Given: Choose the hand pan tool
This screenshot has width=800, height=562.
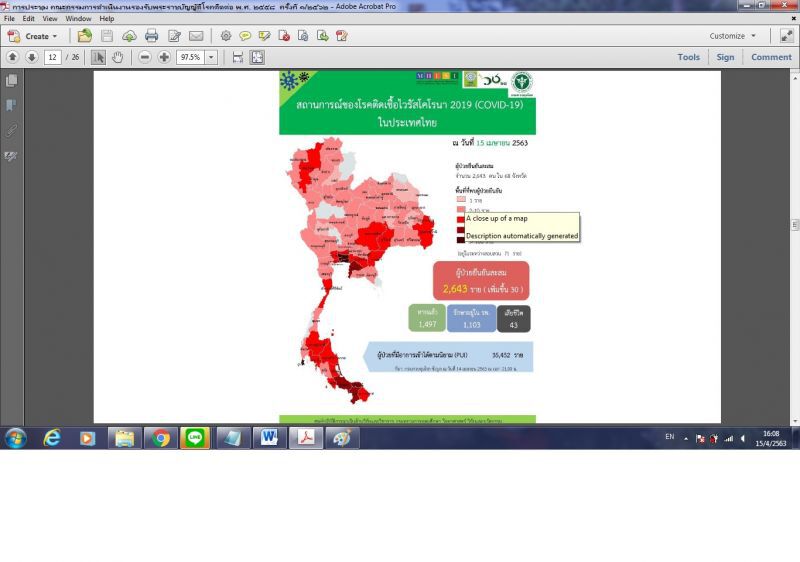Looking at the screenshot, I should click(118, 57).
